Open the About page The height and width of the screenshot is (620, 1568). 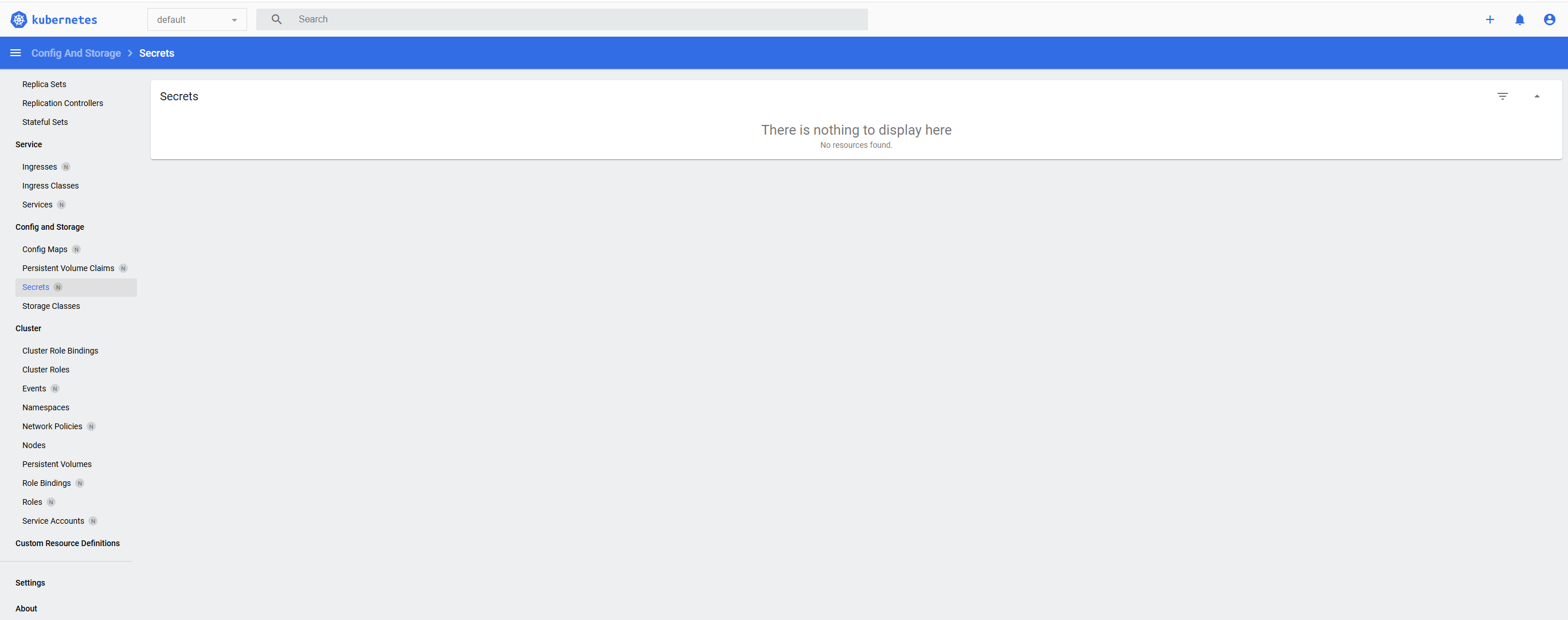point(26,608)
